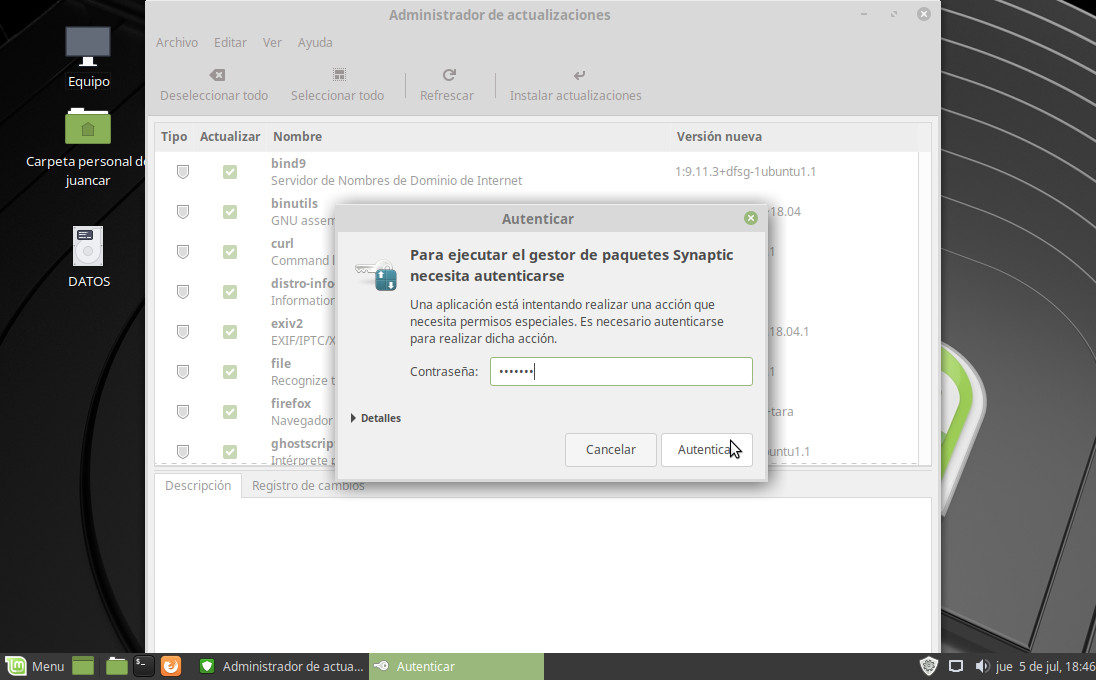Image resolution: width=1096 pixels, height=680 pixels.
Task: Open the terminal from the taskbar
Action: tap(144, 666)
